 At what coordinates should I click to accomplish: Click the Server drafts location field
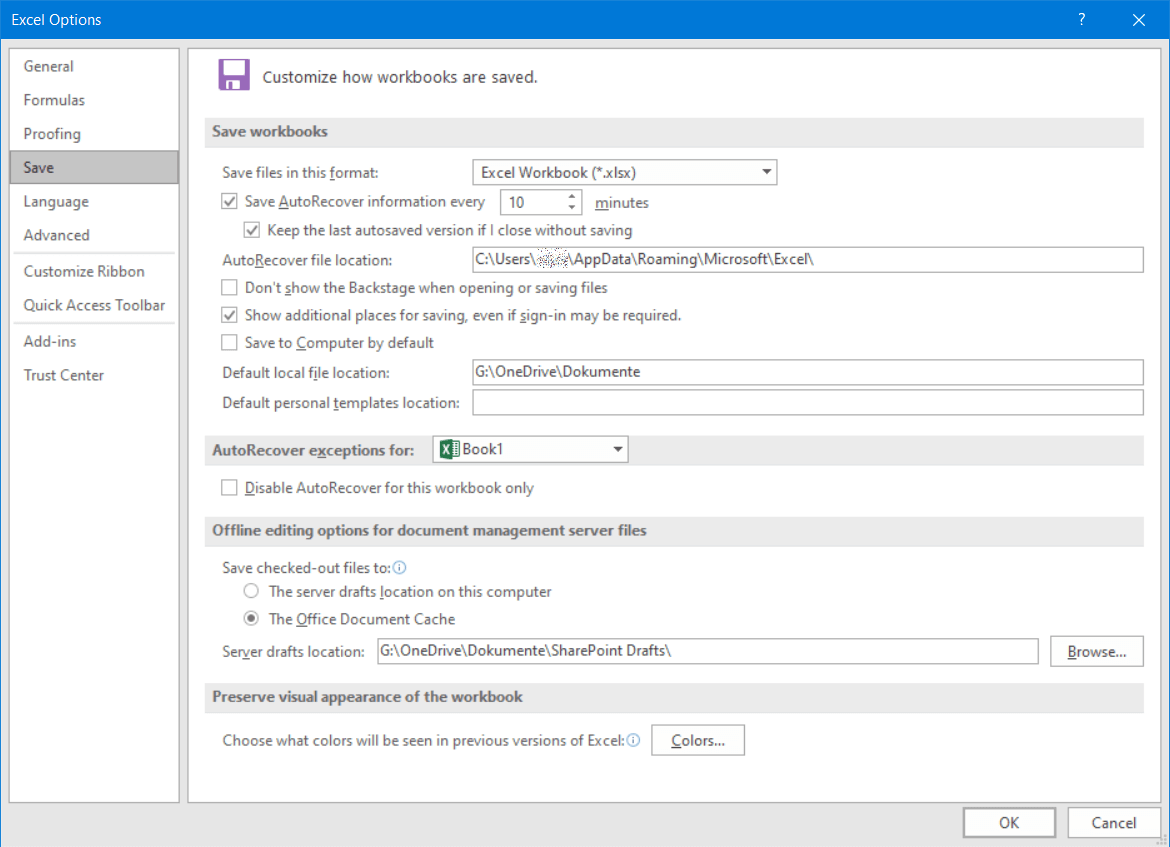(707, 651)
